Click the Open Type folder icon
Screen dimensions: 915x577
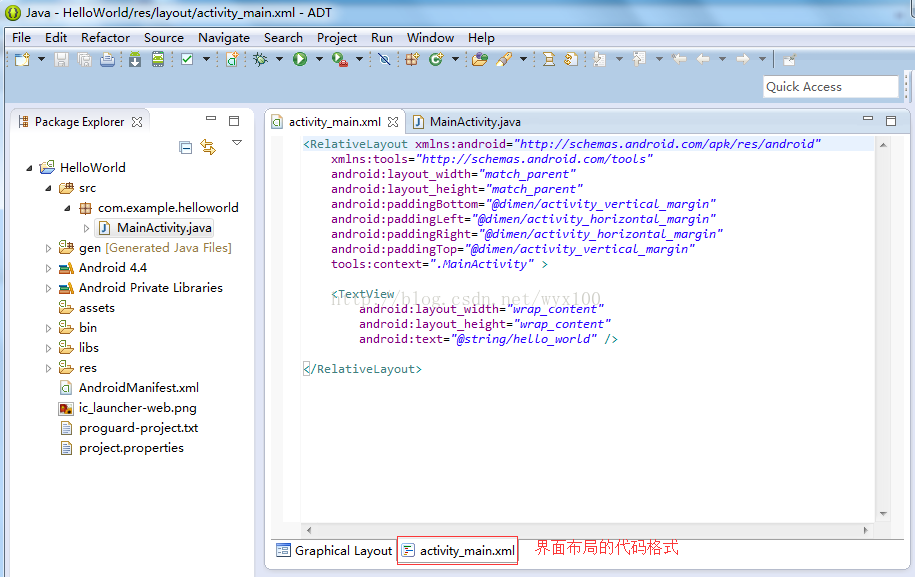480,60
